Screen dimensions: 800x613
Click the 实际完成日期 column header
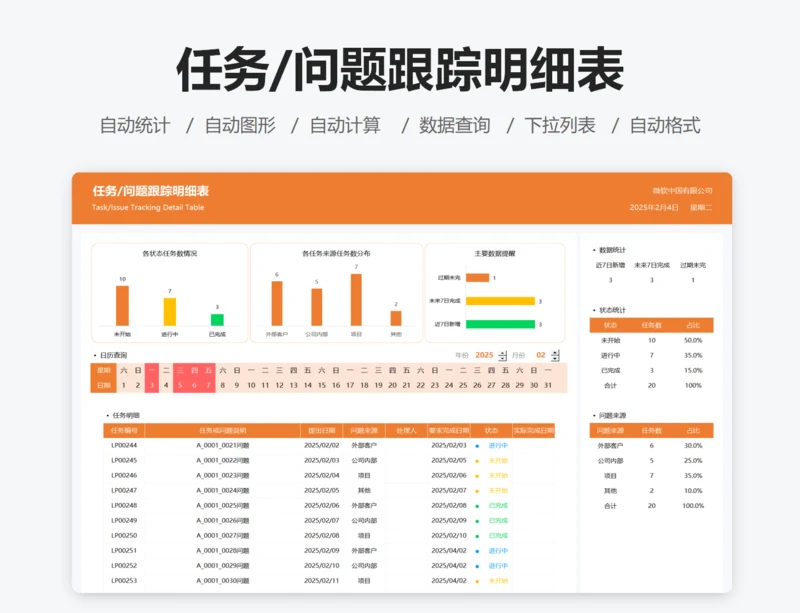tap(534, 431)
